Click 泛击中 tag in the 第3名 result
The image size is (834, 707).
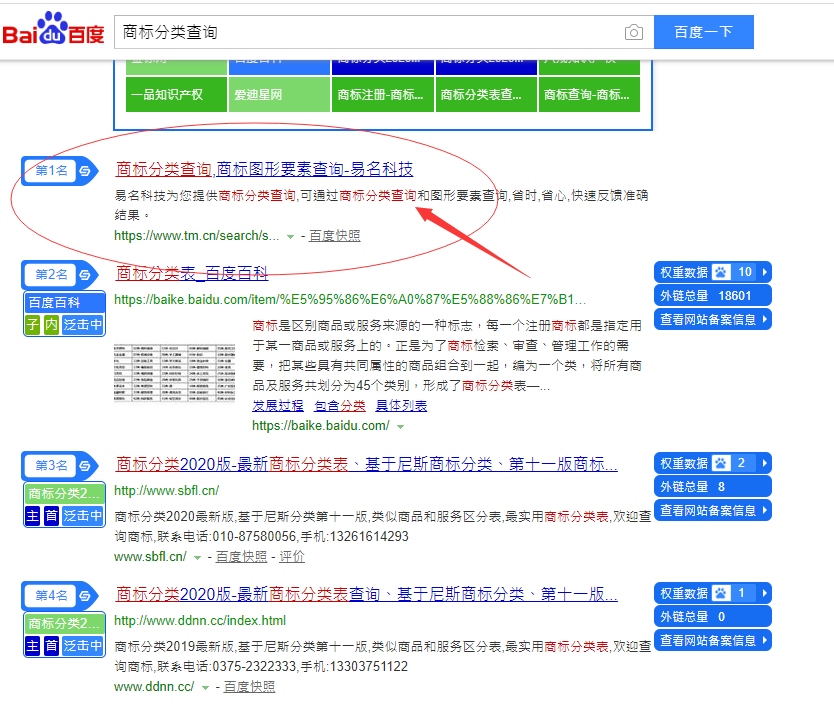coord(82,515)
